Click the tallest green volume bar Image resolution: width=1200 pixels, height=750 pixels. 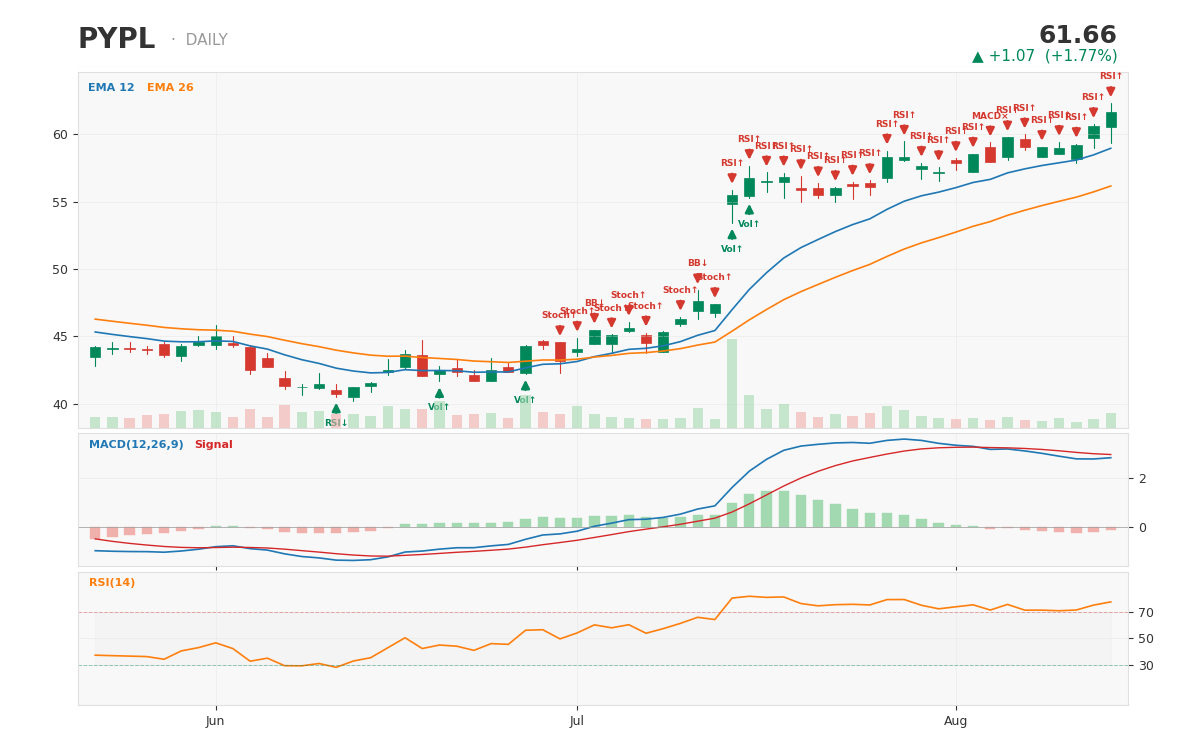[732, 383]
